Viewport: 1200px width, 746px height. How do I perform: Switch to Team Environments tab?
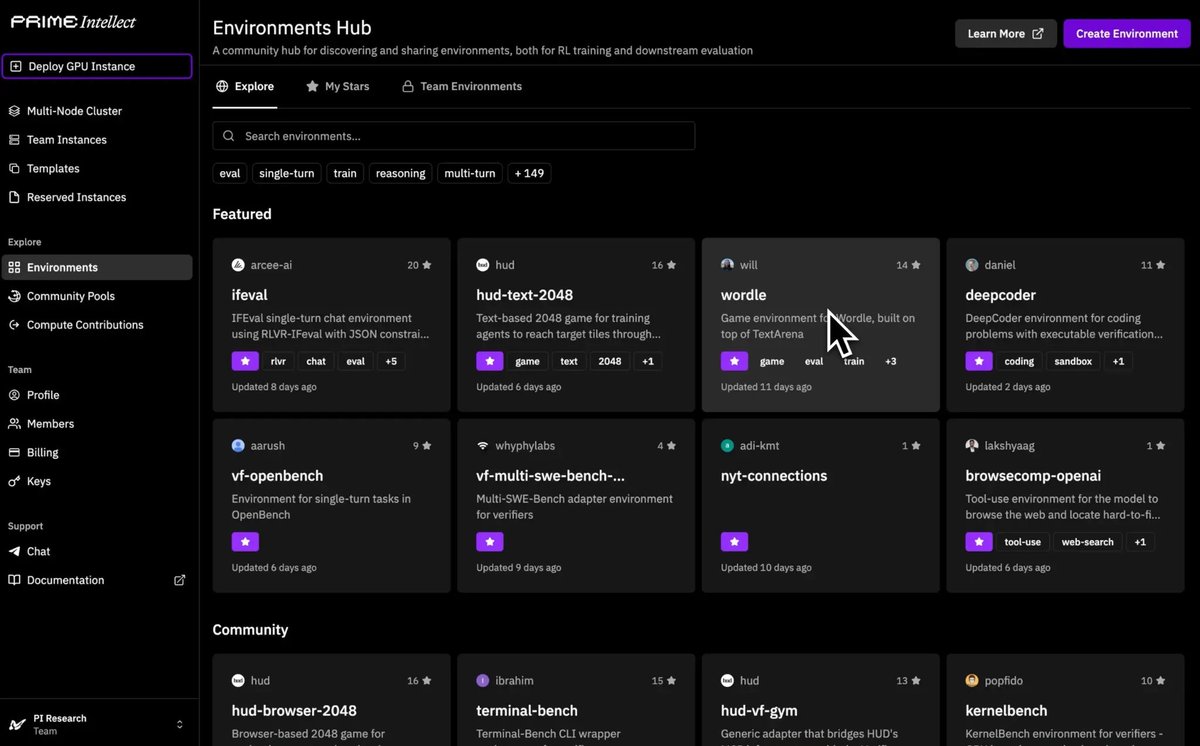(x=461, y=87)
